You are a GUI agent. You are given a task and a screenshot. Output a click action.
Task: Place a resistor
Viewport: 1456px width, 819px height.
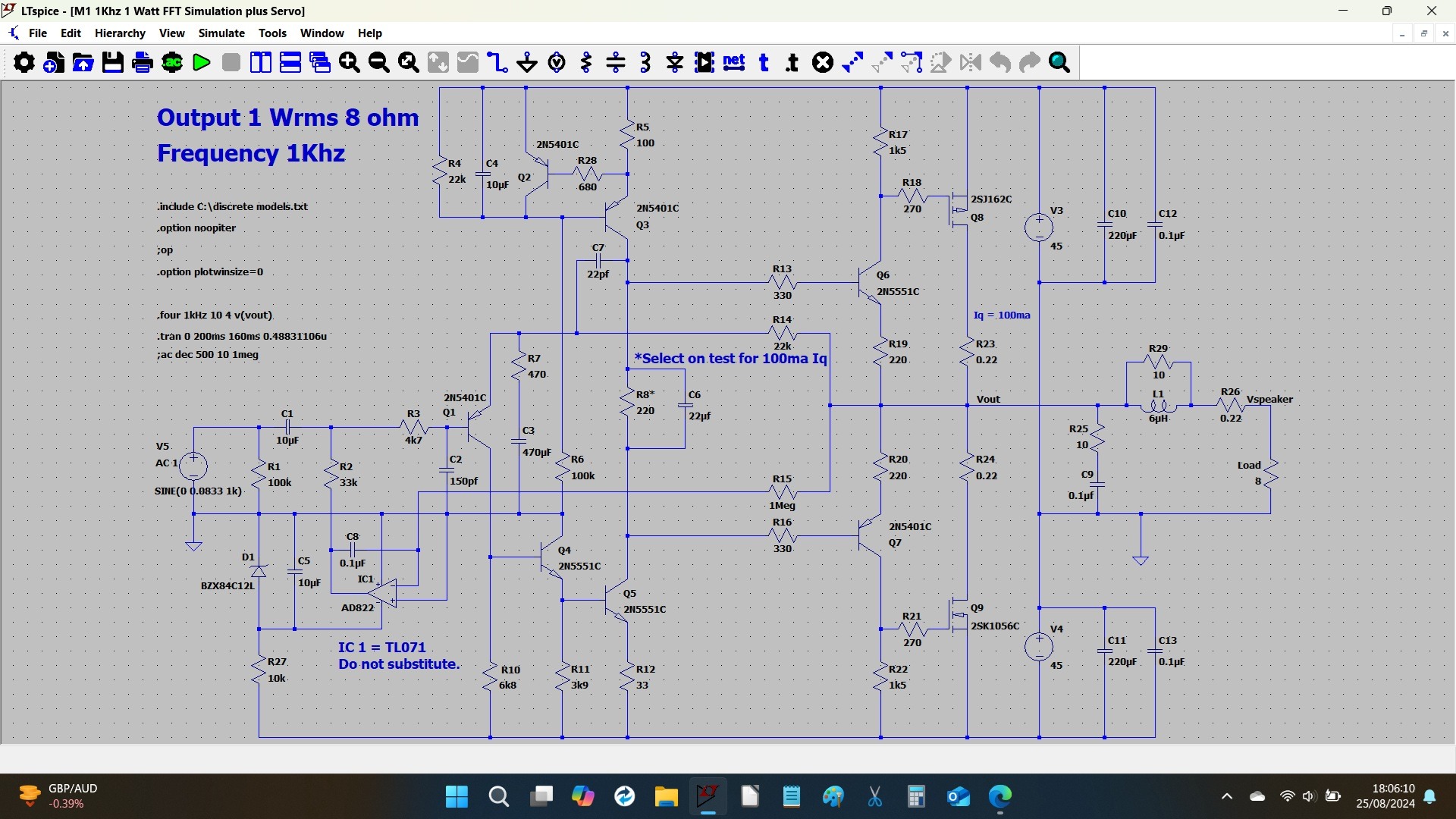(586, 62)
